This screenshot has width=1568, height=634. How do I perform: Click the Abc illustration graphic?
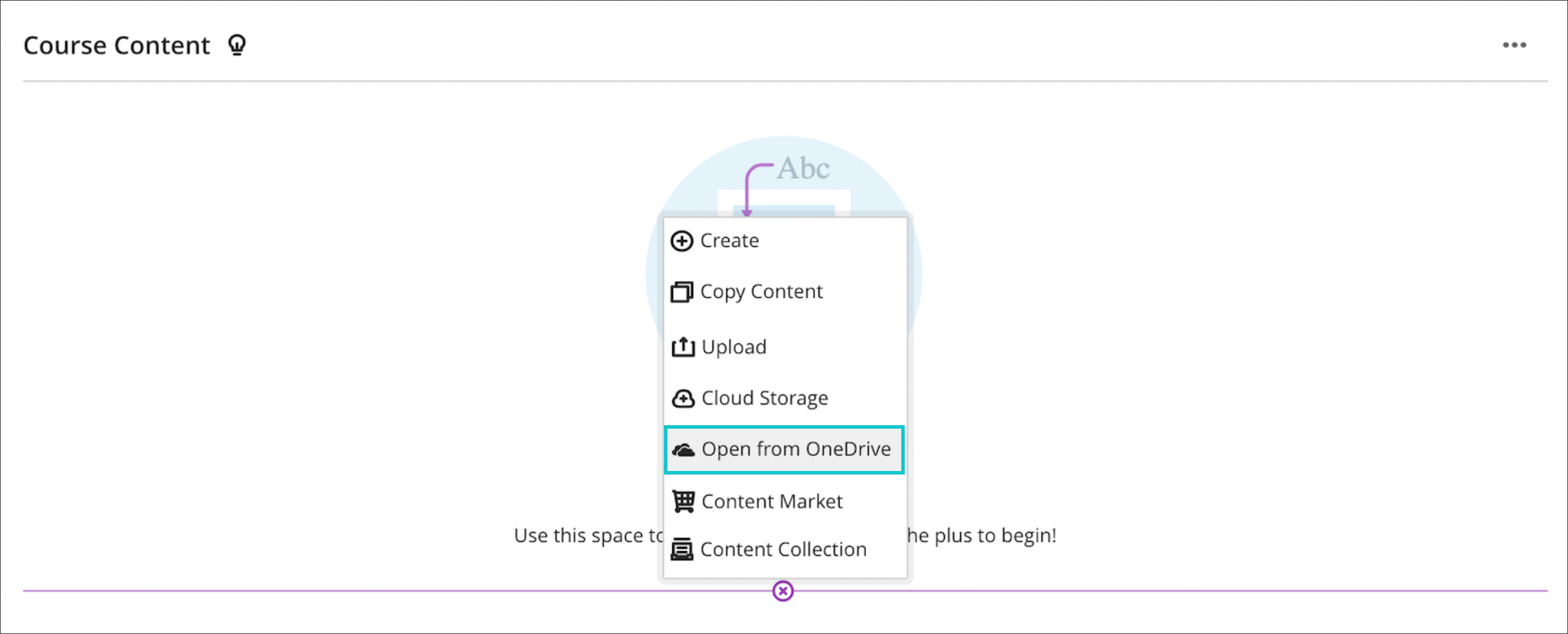[x=803, y=169]
